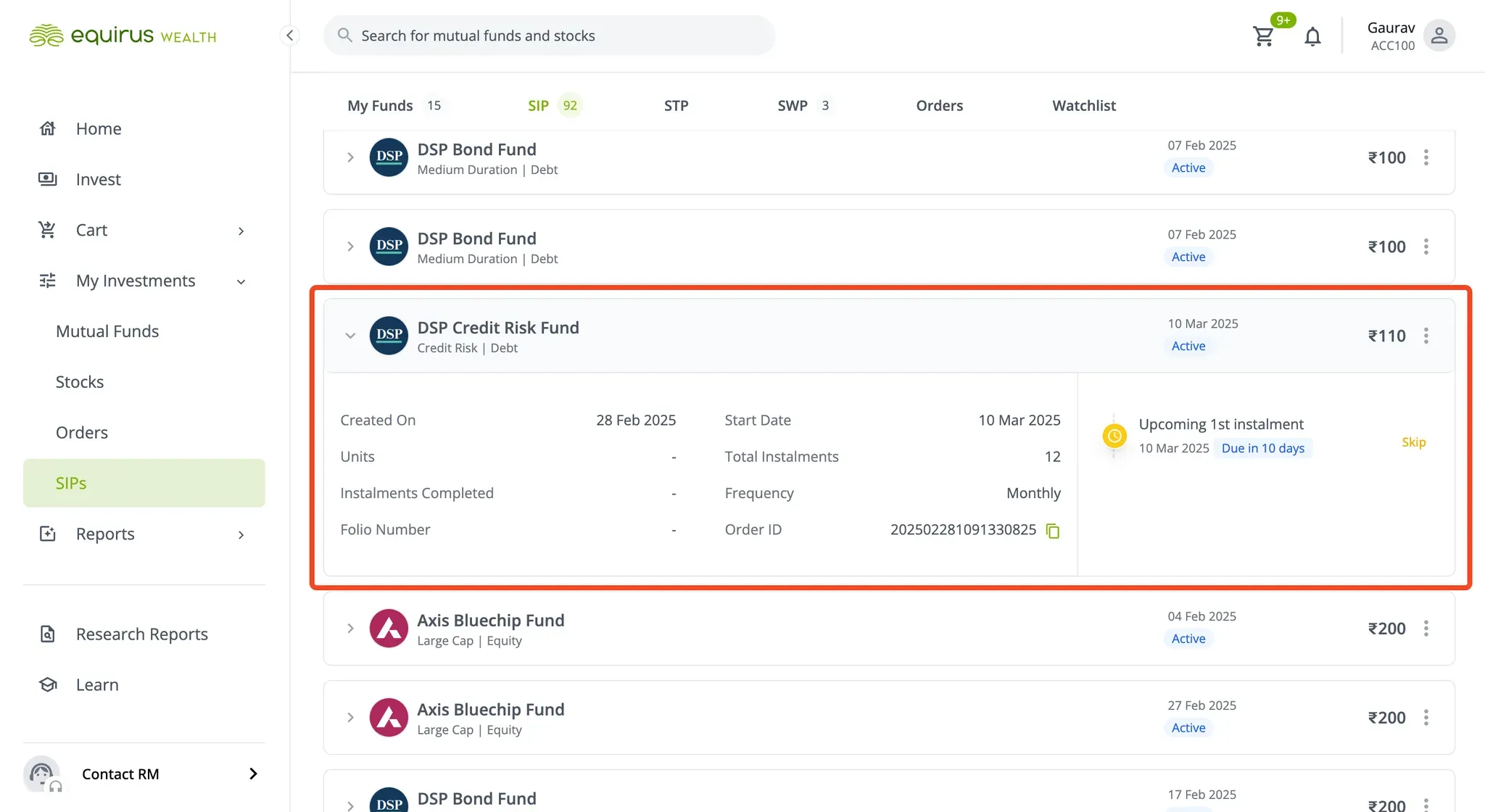
Task: Switch to the My Funds tab
Action: pos(395,106)
